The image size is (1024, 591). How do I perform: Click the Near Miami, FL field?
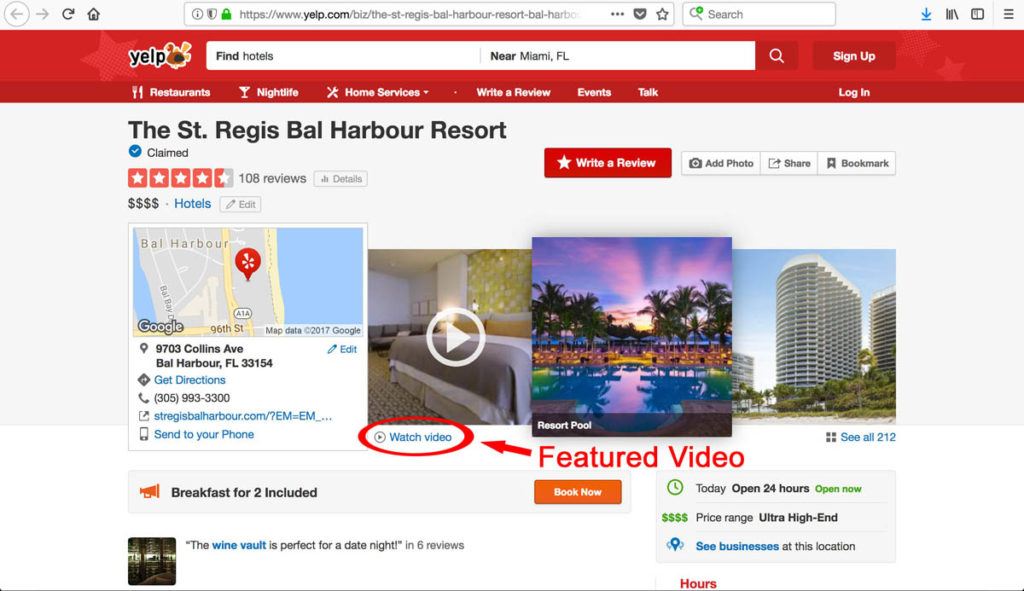click(x=618, y=56)
